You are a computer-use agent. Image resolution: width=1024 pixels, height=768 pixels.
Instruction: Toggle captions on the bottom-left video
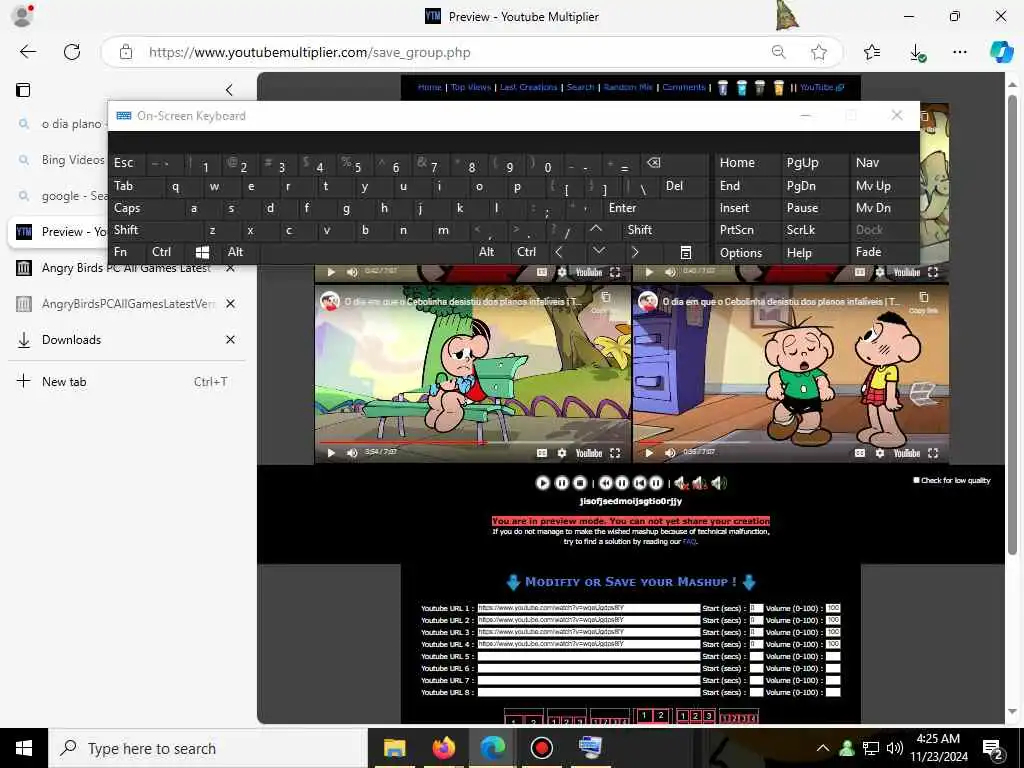(x=542, y=453)
